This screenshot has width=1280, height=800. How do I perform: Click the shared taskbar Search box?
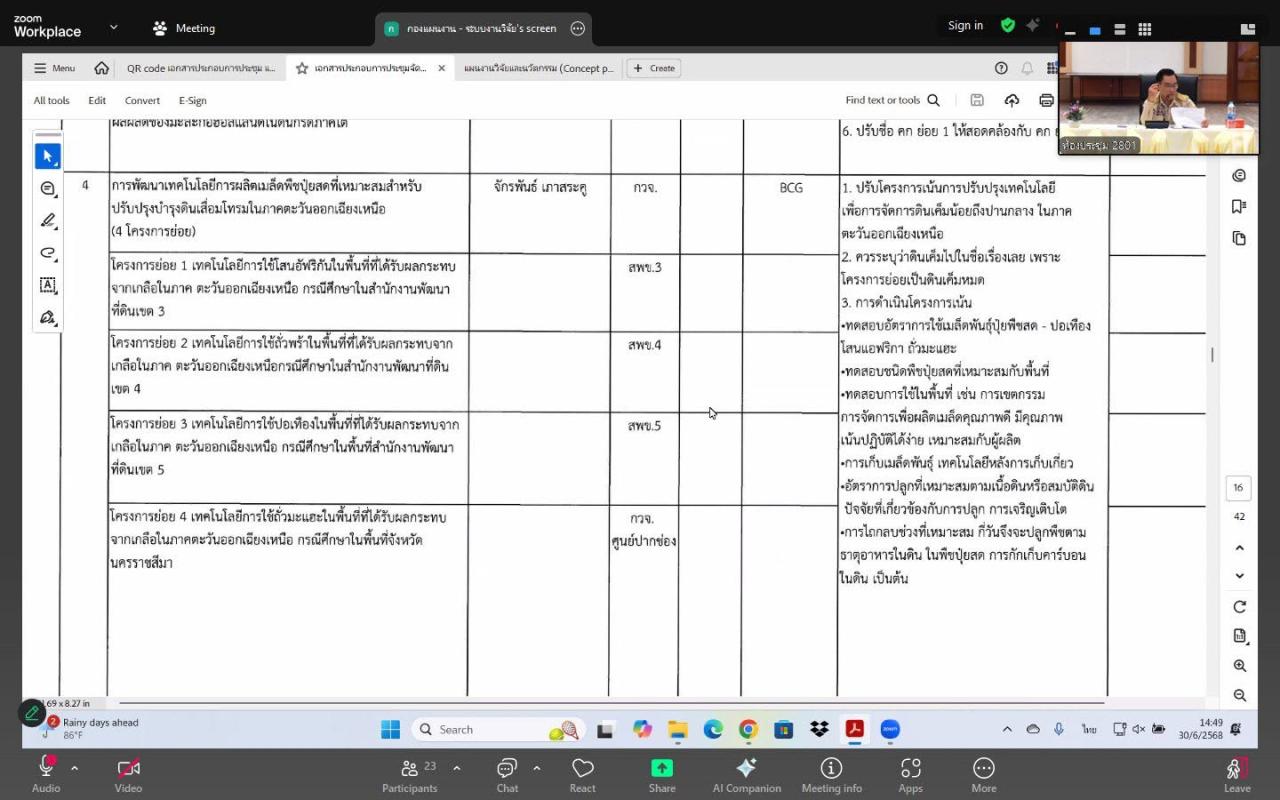pyautogui.click(x=496, y=729)
